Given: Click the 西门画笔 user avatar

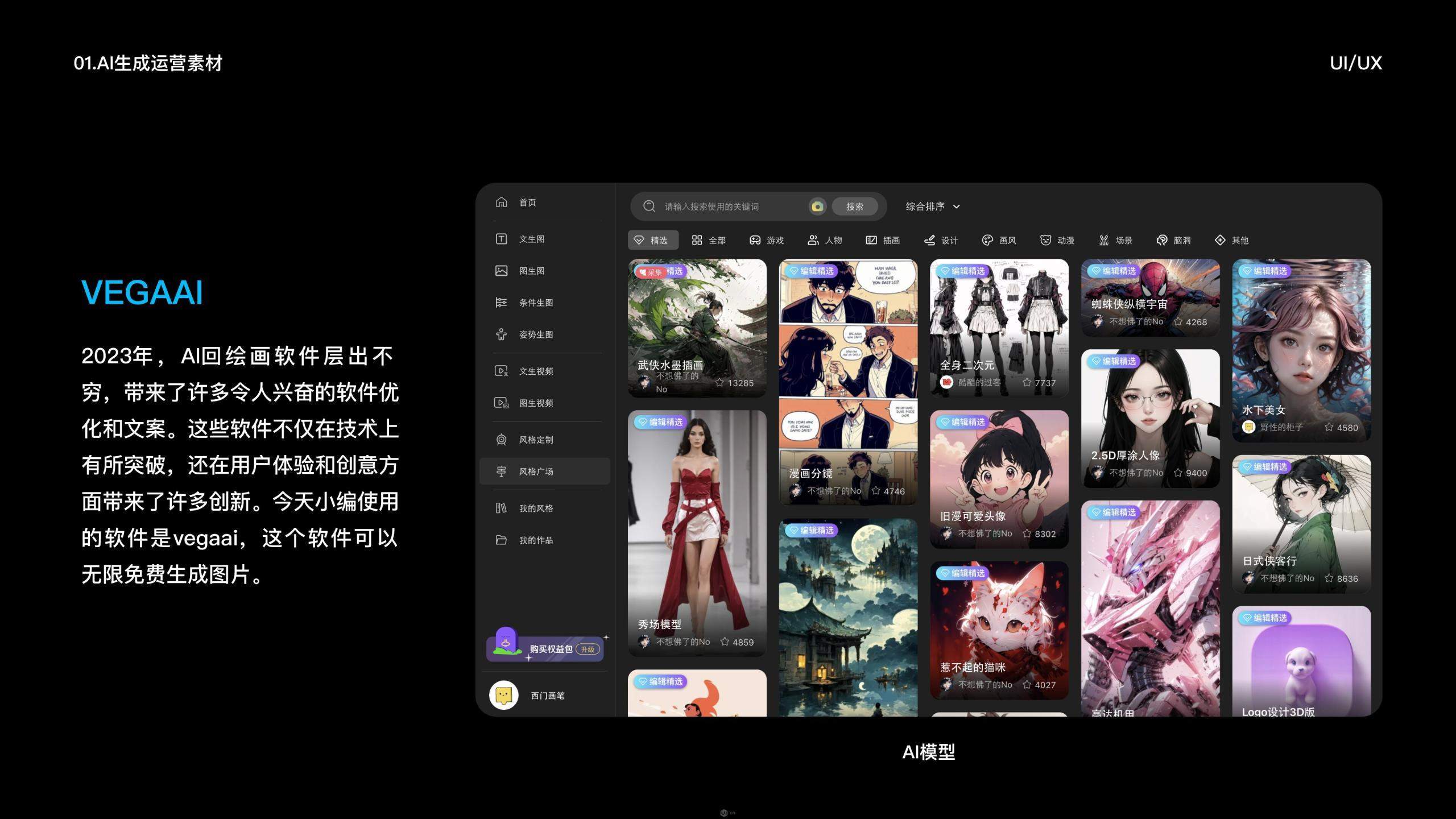Looking at the screenshot, I should pyautogui.click(x=504, y=695).
